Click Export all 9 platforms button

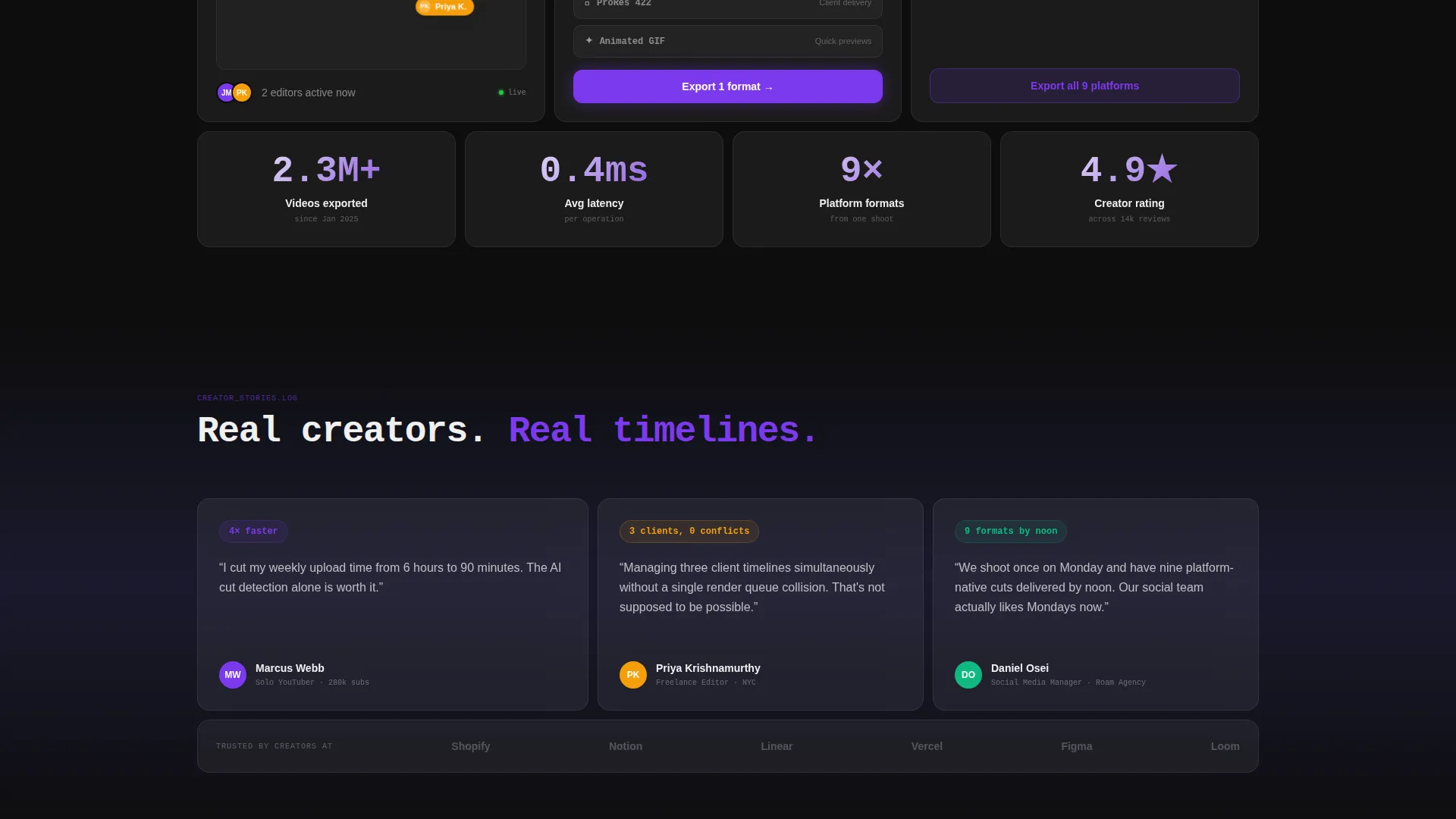[1084, 86]
